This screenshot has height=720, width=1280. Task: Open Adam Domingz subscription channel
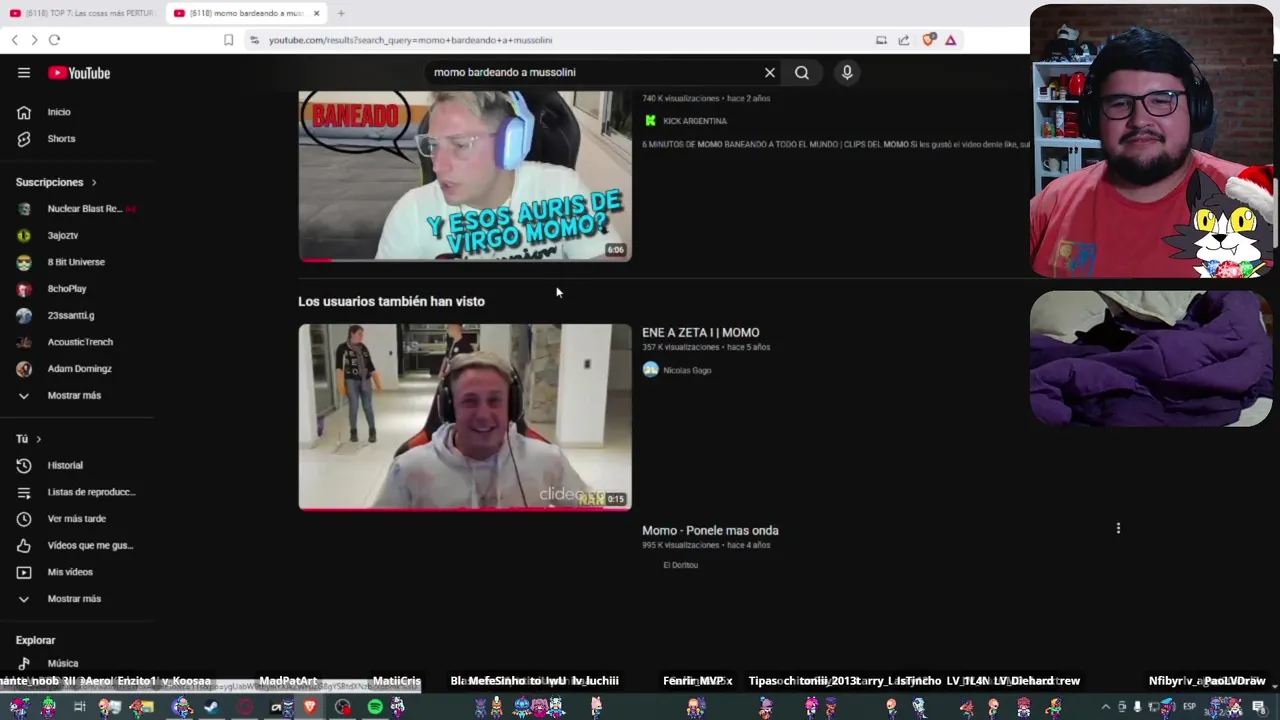click(x=79, y=369)
